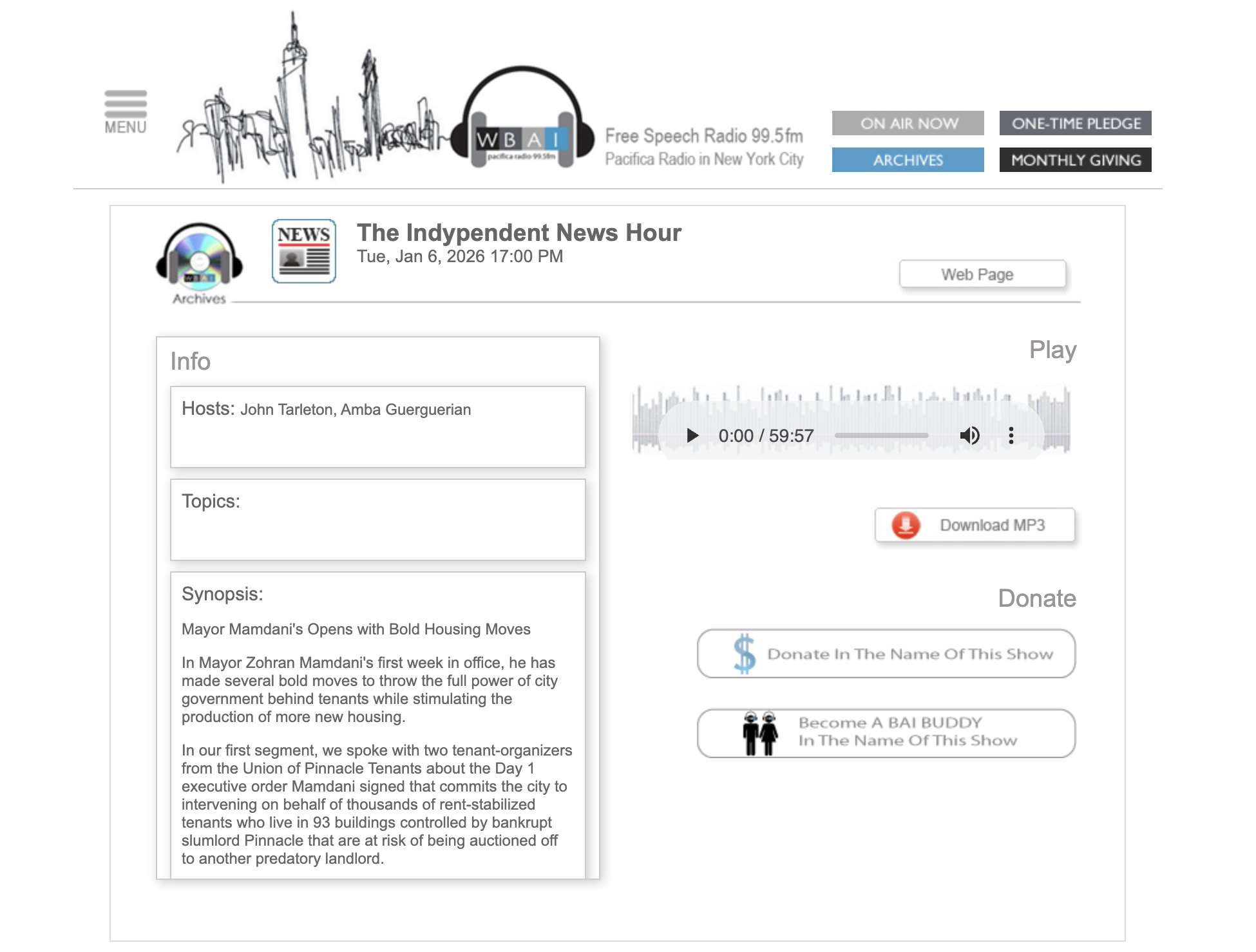Click the WBAI headphones logo

point(522,121)
